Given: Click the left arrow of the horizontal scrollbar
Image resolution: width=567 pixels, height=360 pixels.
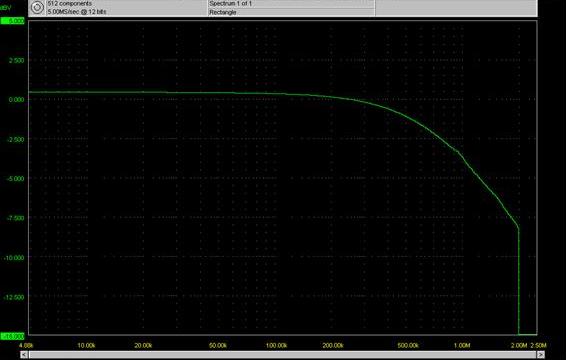Looking at the screenshot, I should pyautogui.click(x=24, y=355).
